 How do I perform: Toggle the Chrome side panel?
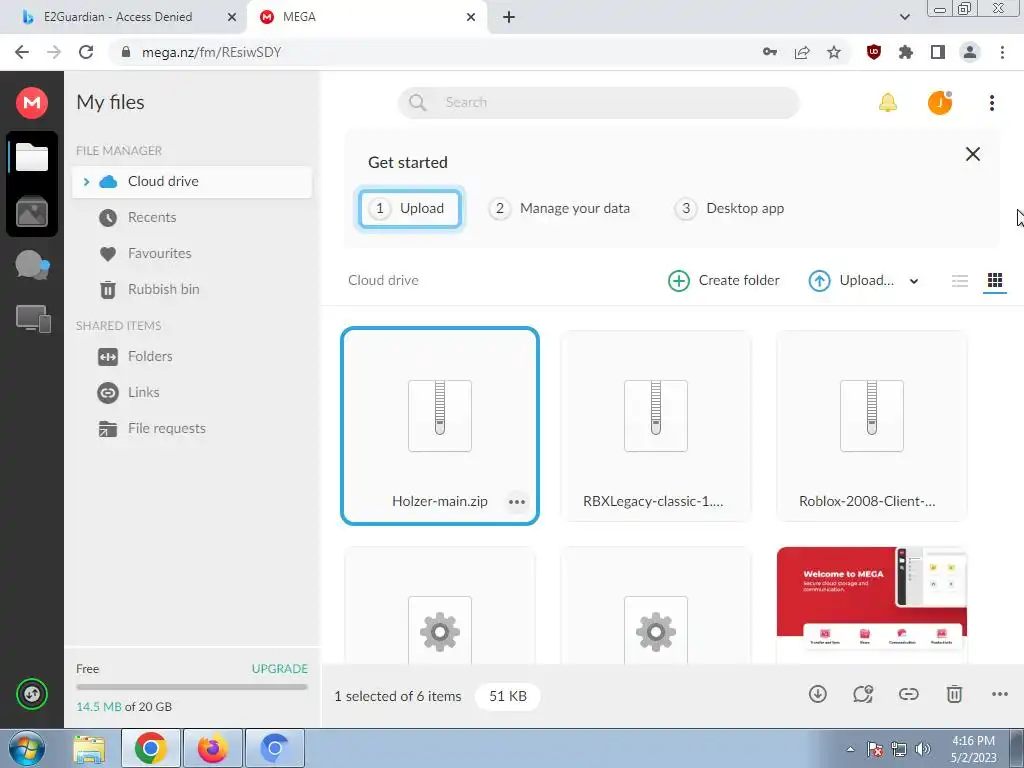tap(938, 52)
